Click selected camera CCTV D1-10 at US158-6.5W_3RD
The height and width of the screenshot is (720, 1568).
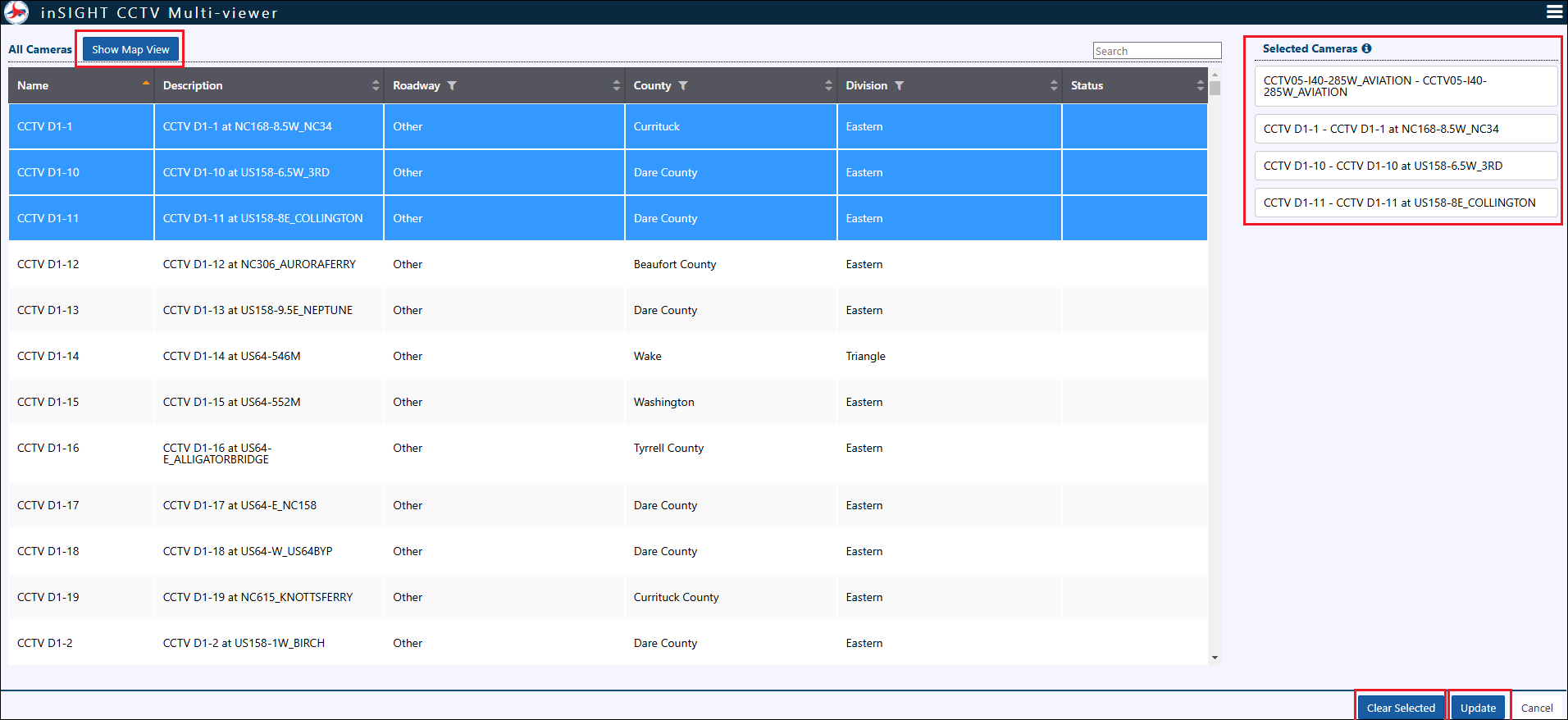pyautogui.click(x=1406, y=166)
